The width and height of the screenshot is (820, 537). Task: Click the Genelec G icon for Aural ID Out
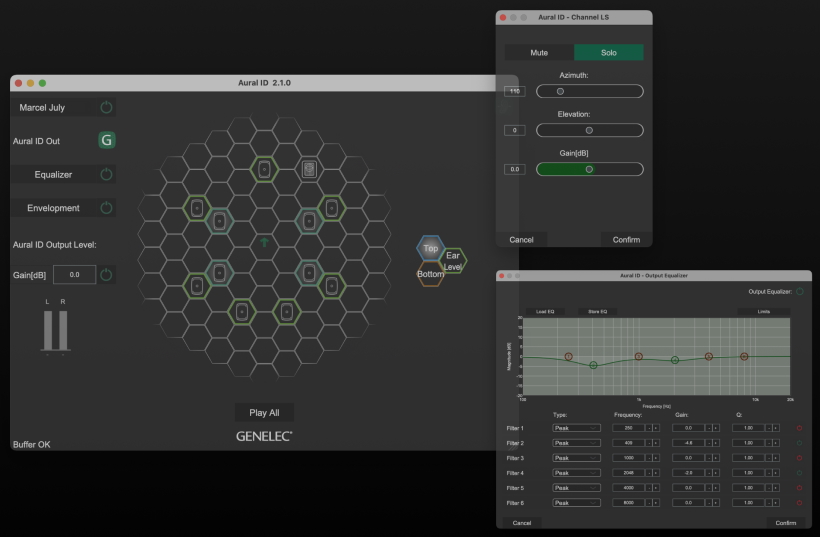[x=107, y=140]
